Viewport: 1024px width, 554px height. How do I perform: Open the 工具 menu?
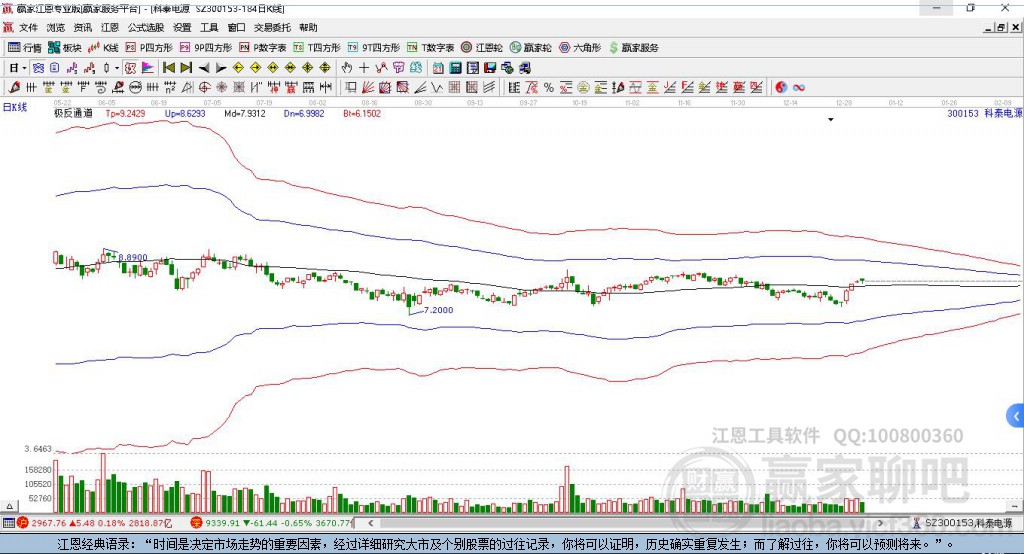point(209,27)
